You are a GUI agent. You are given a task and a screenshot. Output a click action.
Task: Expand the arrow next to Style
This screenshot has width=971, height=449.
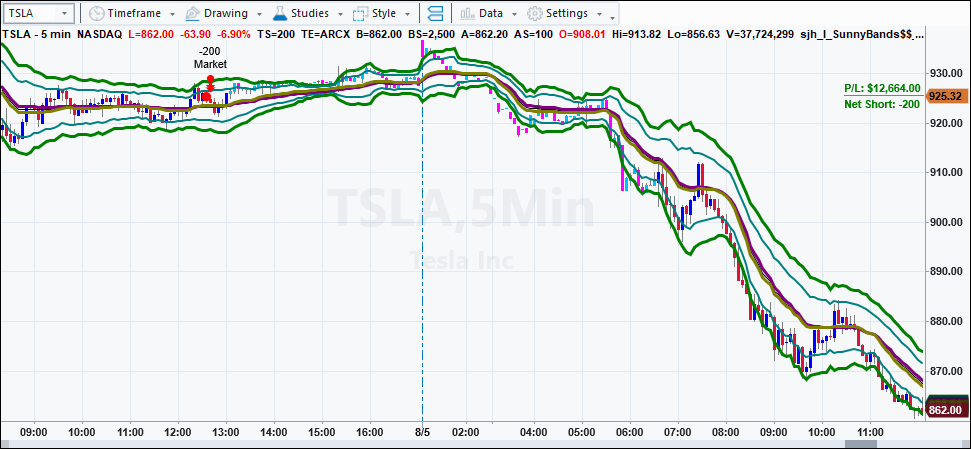(407, 14)
